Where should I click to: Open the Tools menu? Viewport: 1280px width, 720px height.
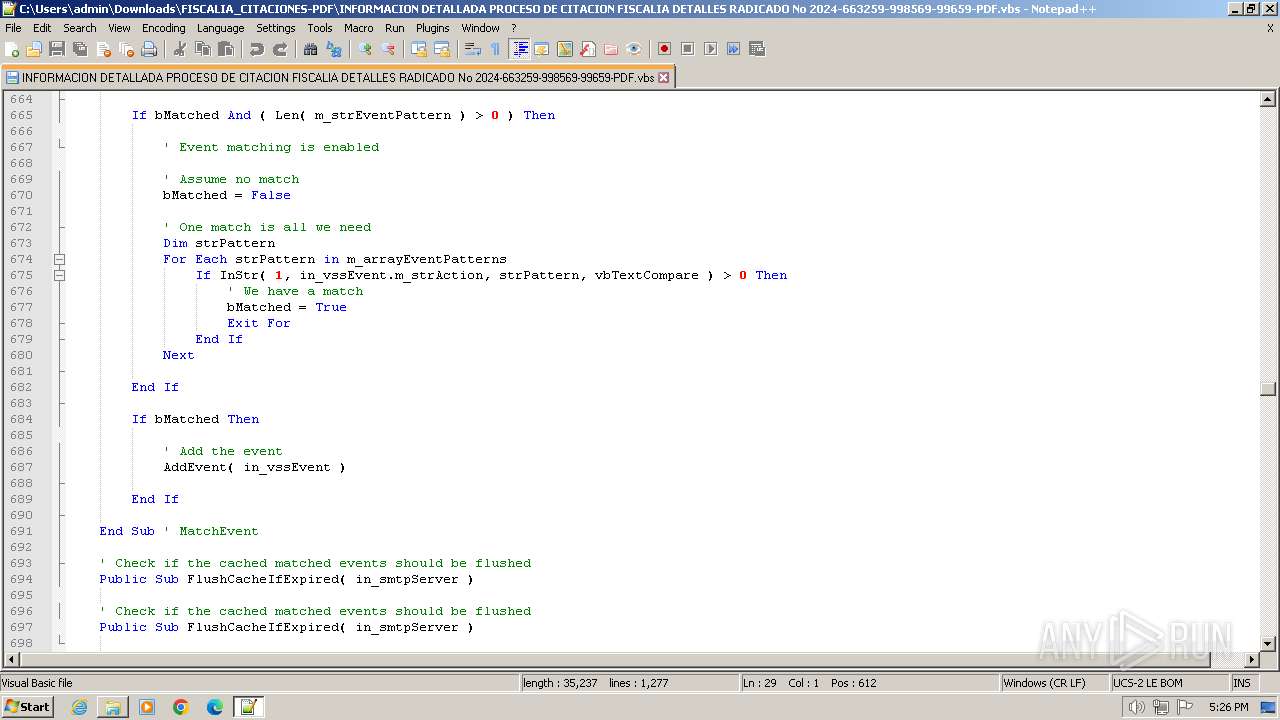pos(320,28)
